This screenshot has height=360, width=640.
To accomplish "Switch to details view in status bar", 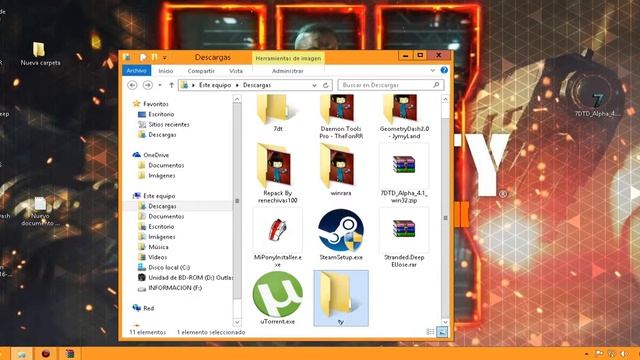I will click(x=430, y=332).
